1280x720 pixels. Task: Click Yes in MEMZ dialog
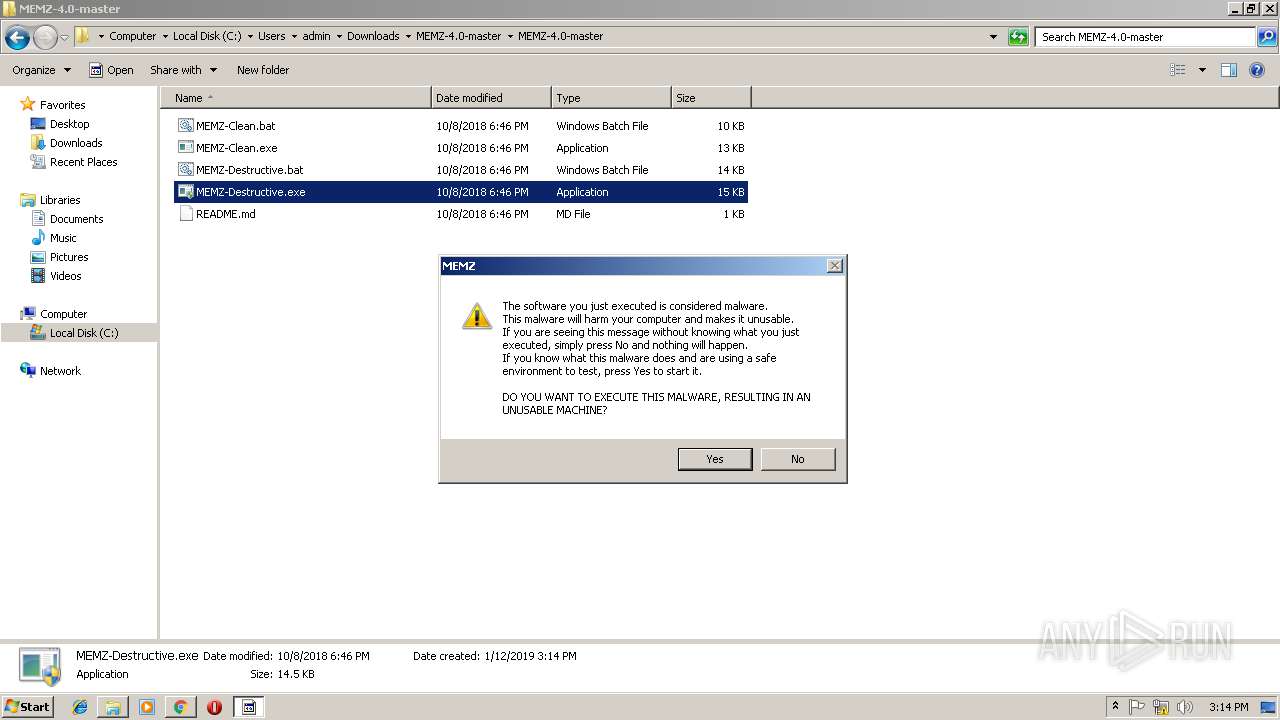[x=715, y=459]
